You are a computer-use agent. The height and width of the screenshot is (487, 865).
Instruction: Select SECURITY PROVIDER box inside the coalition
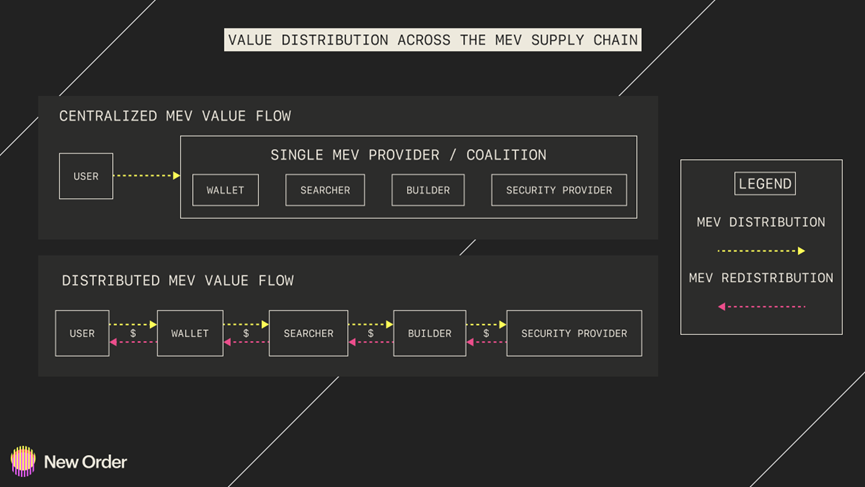pos(559,190)
